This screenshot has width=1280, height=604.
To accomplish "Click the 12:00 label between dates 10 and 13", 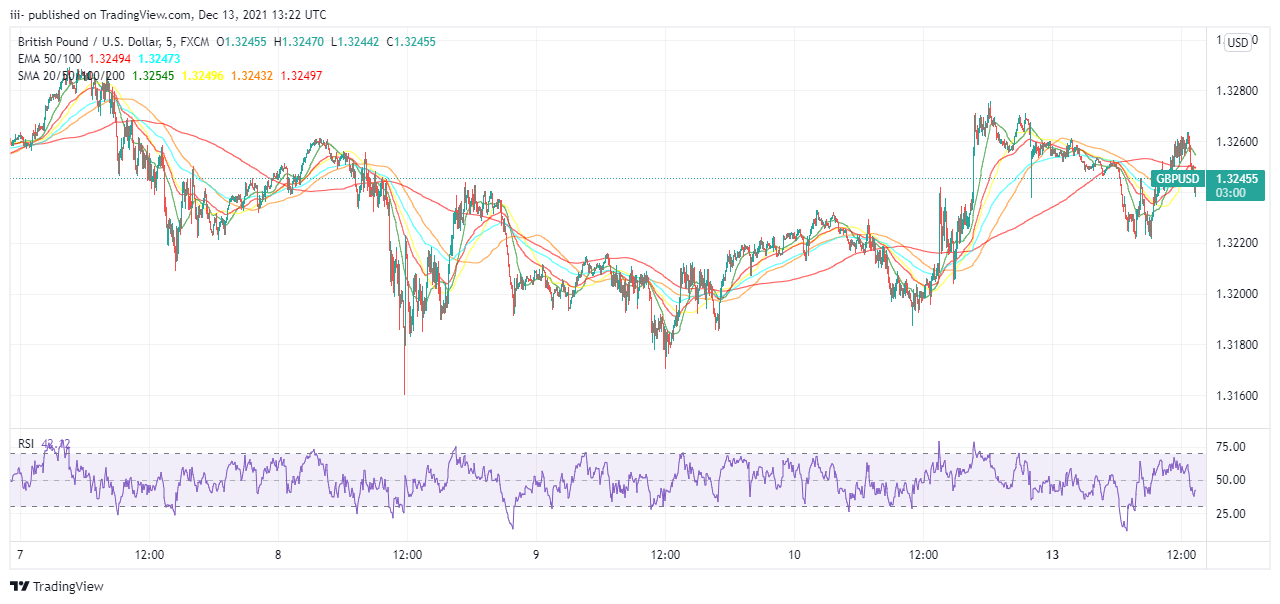I will 923,555.
